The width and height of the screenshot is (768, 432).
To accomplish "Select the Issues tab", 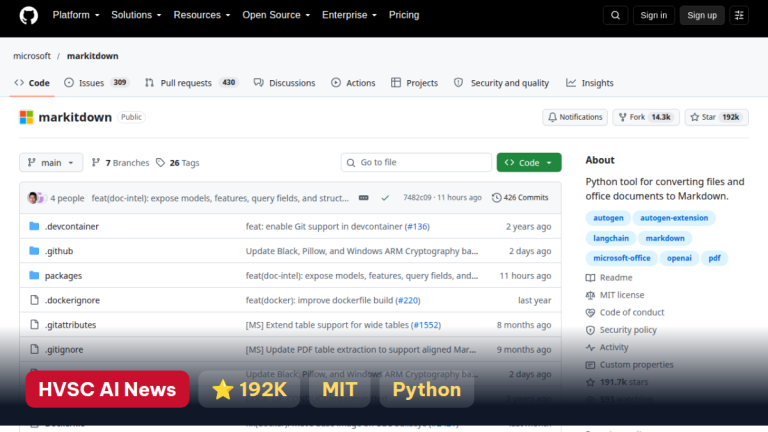I will 96,83.
